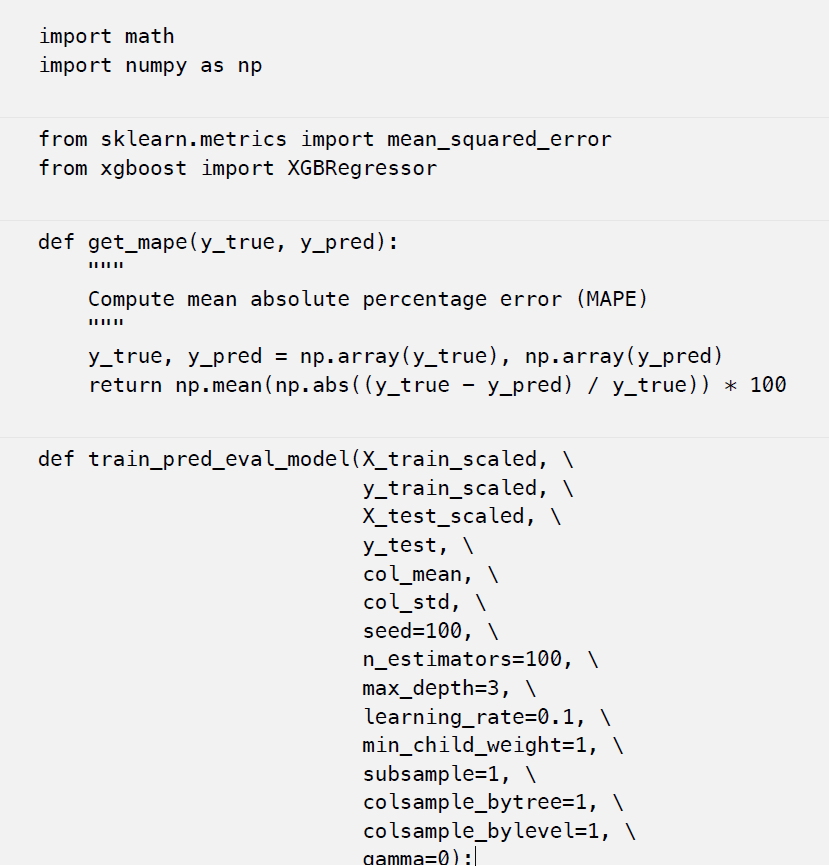
Task: Click the return np.mean statement
Action: pyautogui.click(x=437, y=385)
